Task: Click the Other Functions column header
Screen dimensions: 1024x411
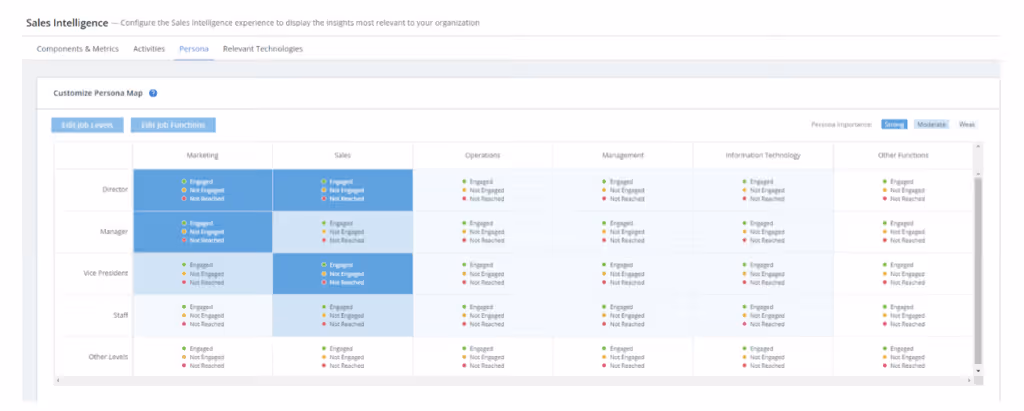Action: [x=903, y=156]
